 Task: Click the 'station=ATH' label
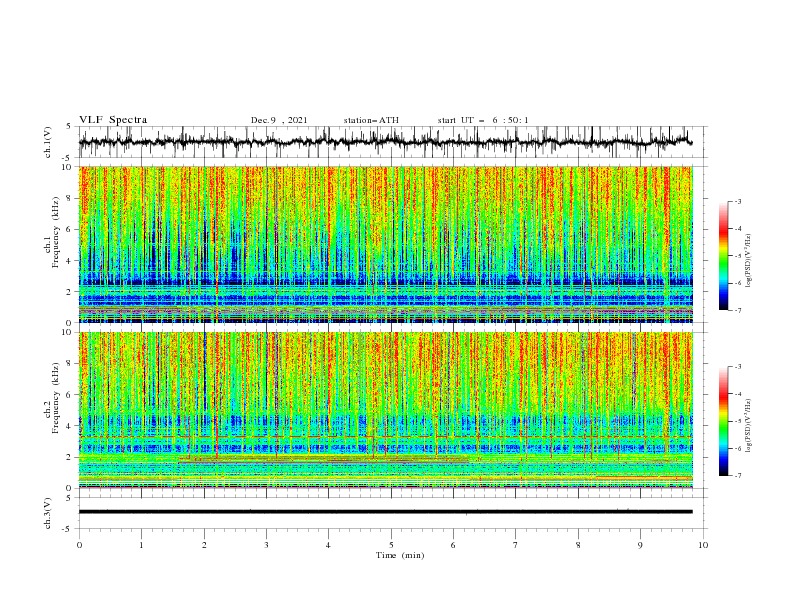(371, 120)
